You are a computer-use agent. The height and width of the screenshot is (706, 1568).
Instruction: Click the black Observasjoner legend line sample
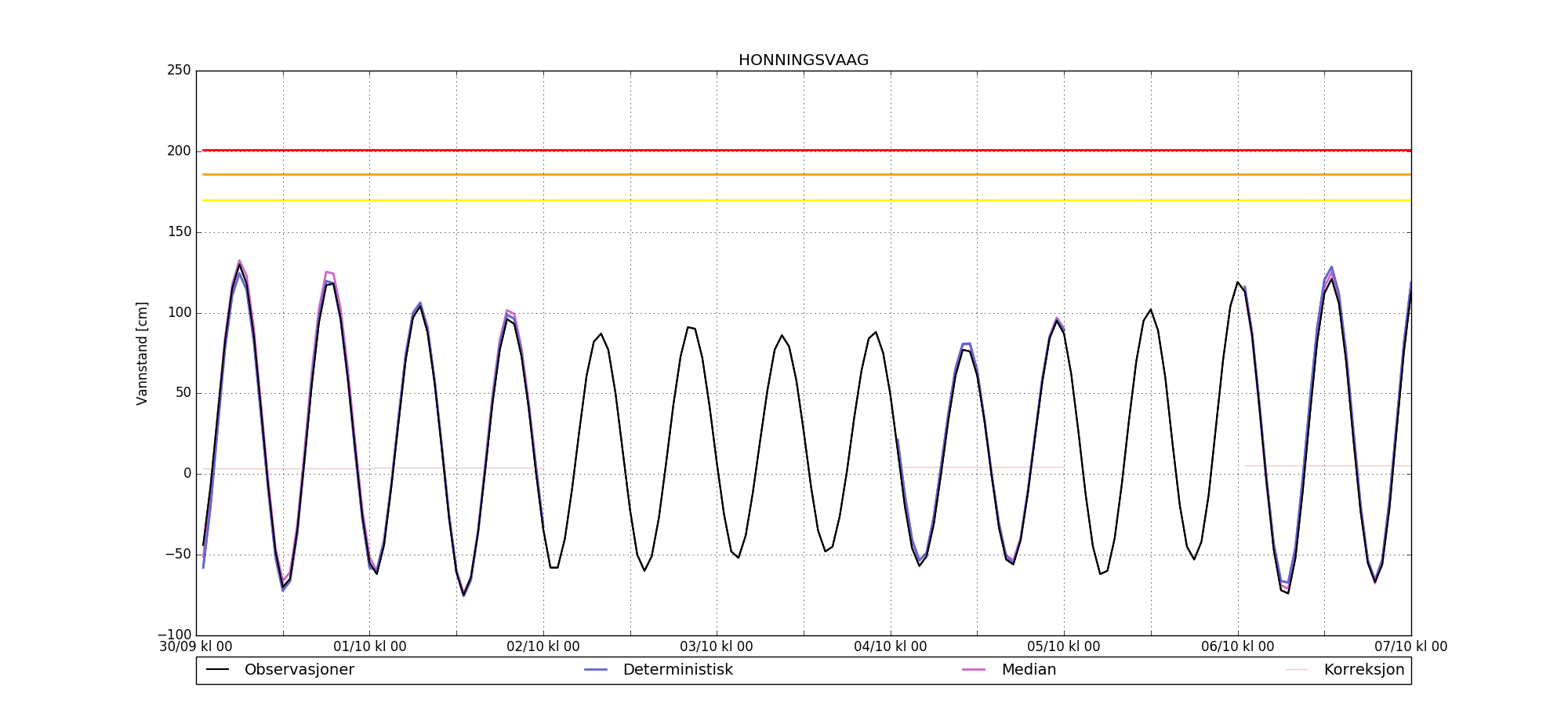[217, 670]
